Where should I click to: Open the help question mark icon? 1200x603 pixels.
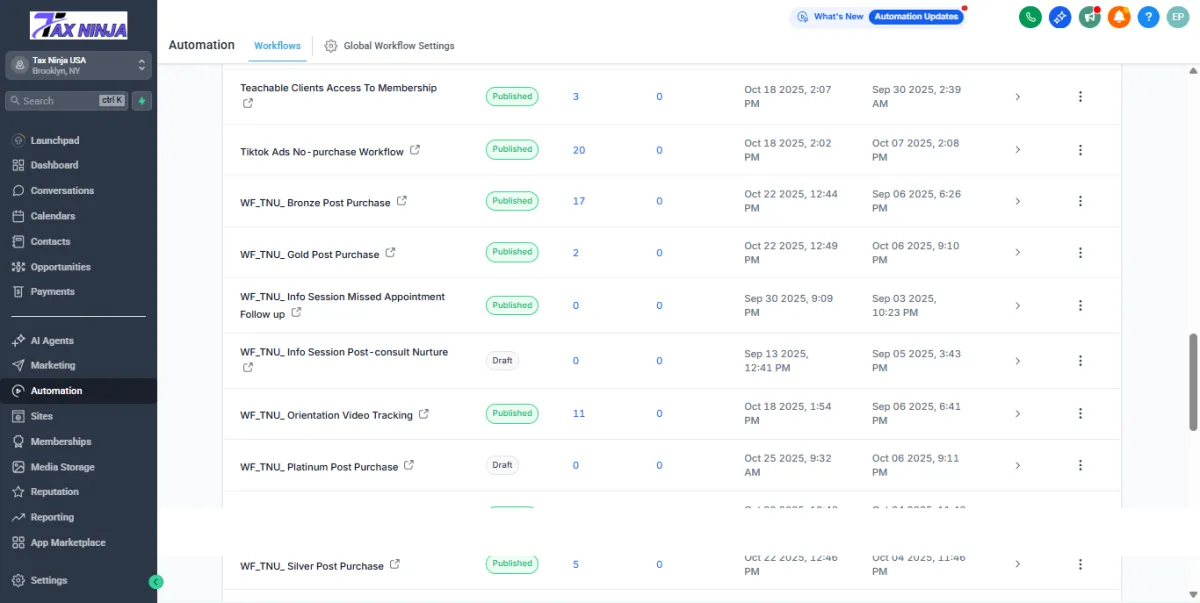tap(1149, 17)
